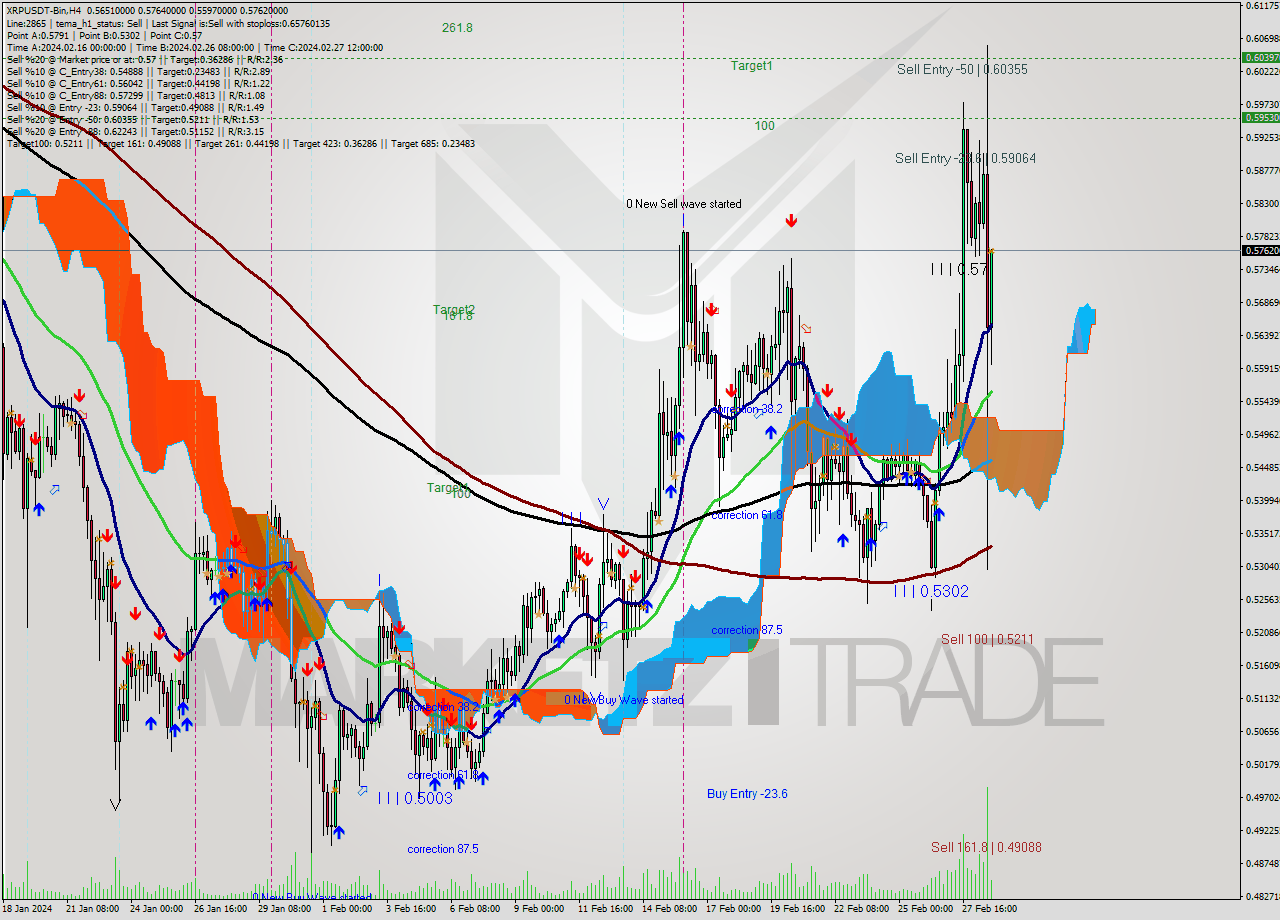Click the '19 Feb 16:00' time axis label
Viewport: 1280px width, 920px height.
click(x=797, y=909)
